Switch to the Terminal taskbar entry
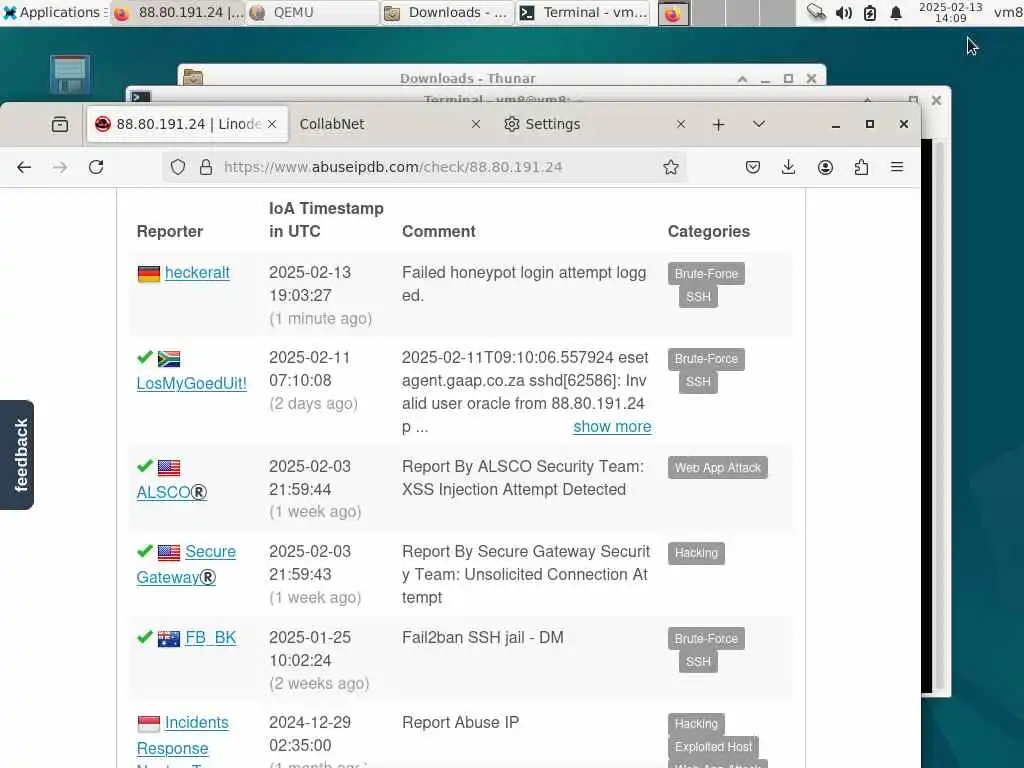Viewport: 1024px width, 768px height. 583,12
